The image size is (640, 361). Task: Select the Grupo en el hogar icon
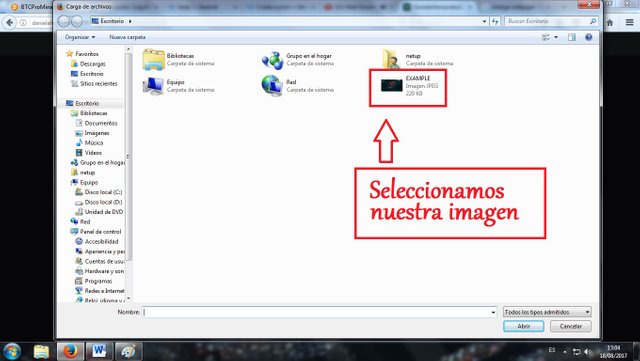tap(272, 60)
